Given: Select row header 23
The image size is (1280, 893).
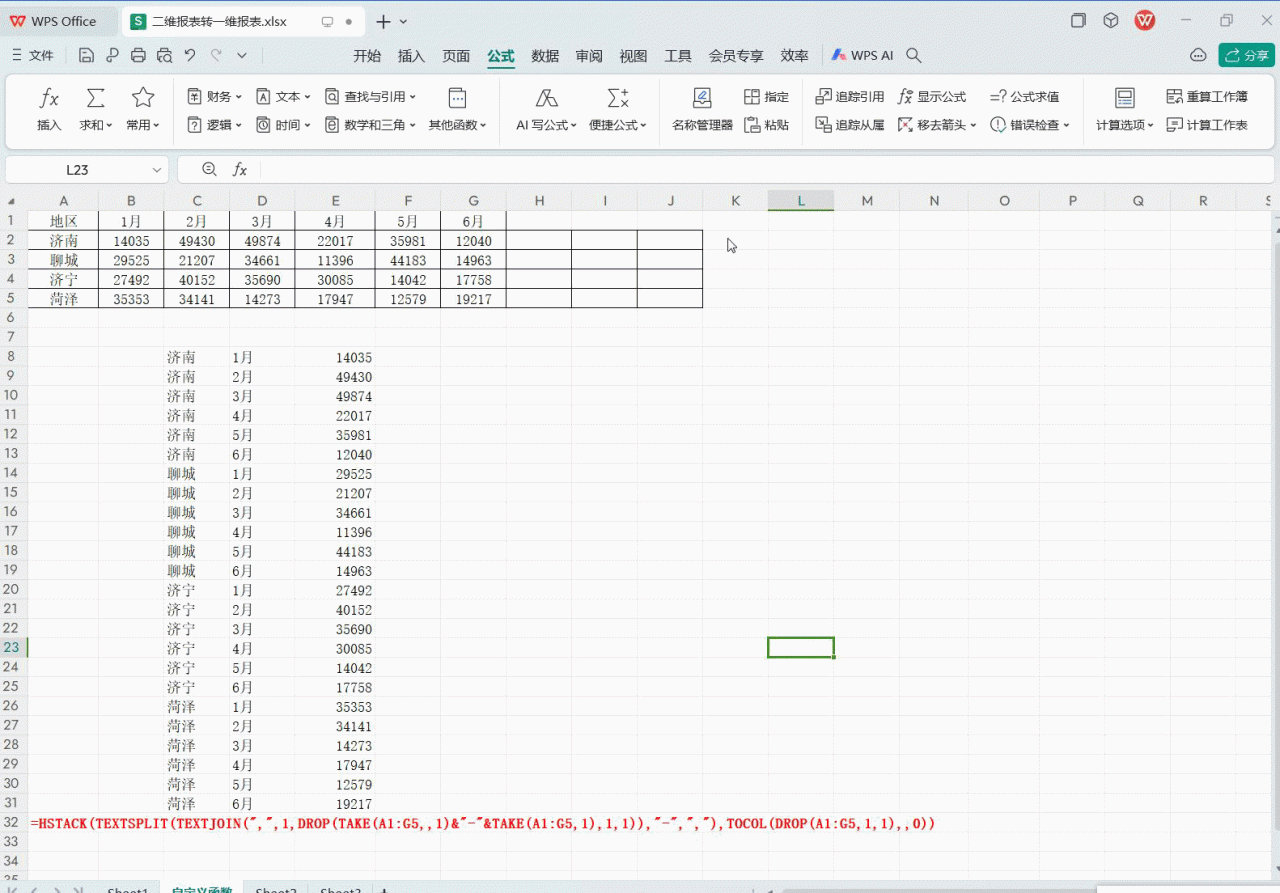Looking at the screenshot, I should (13, 647).
